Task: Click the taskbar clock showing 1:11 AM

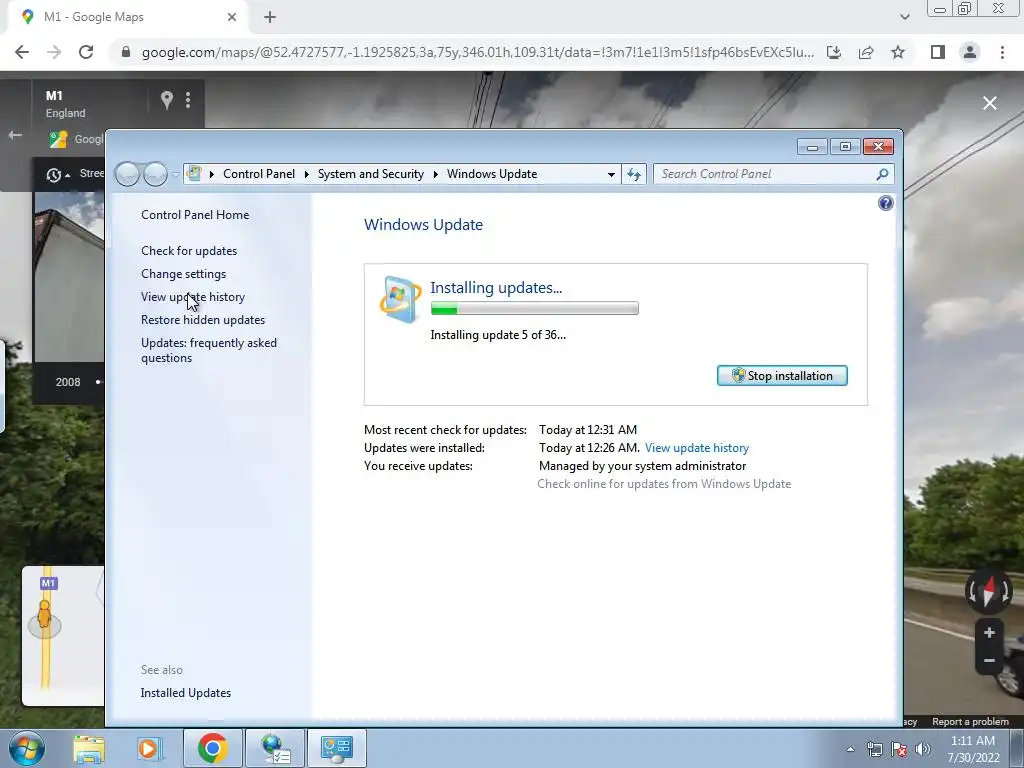Action: tap(973, 749)
